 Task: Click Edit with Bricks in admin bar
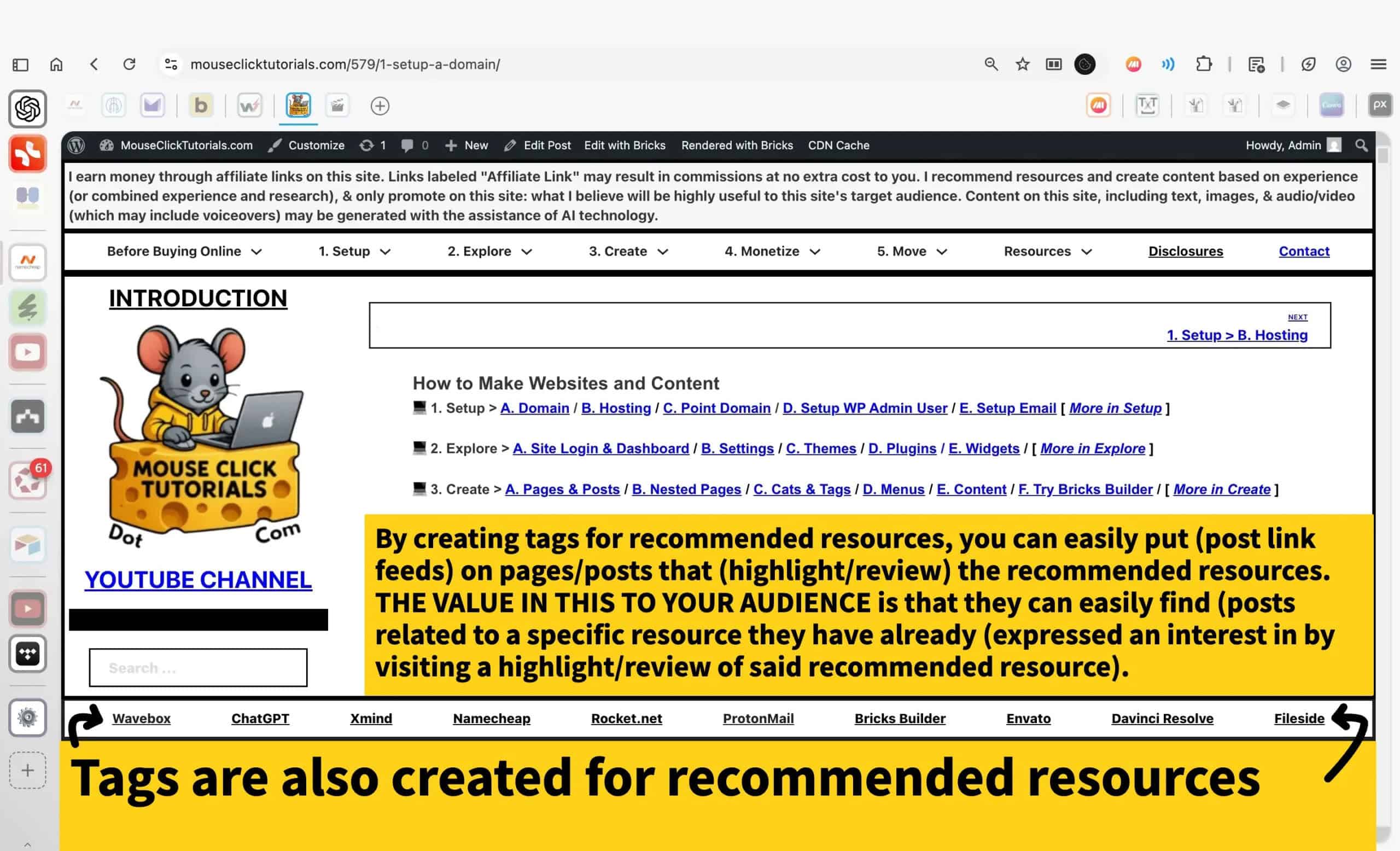(x=625, y=145)
